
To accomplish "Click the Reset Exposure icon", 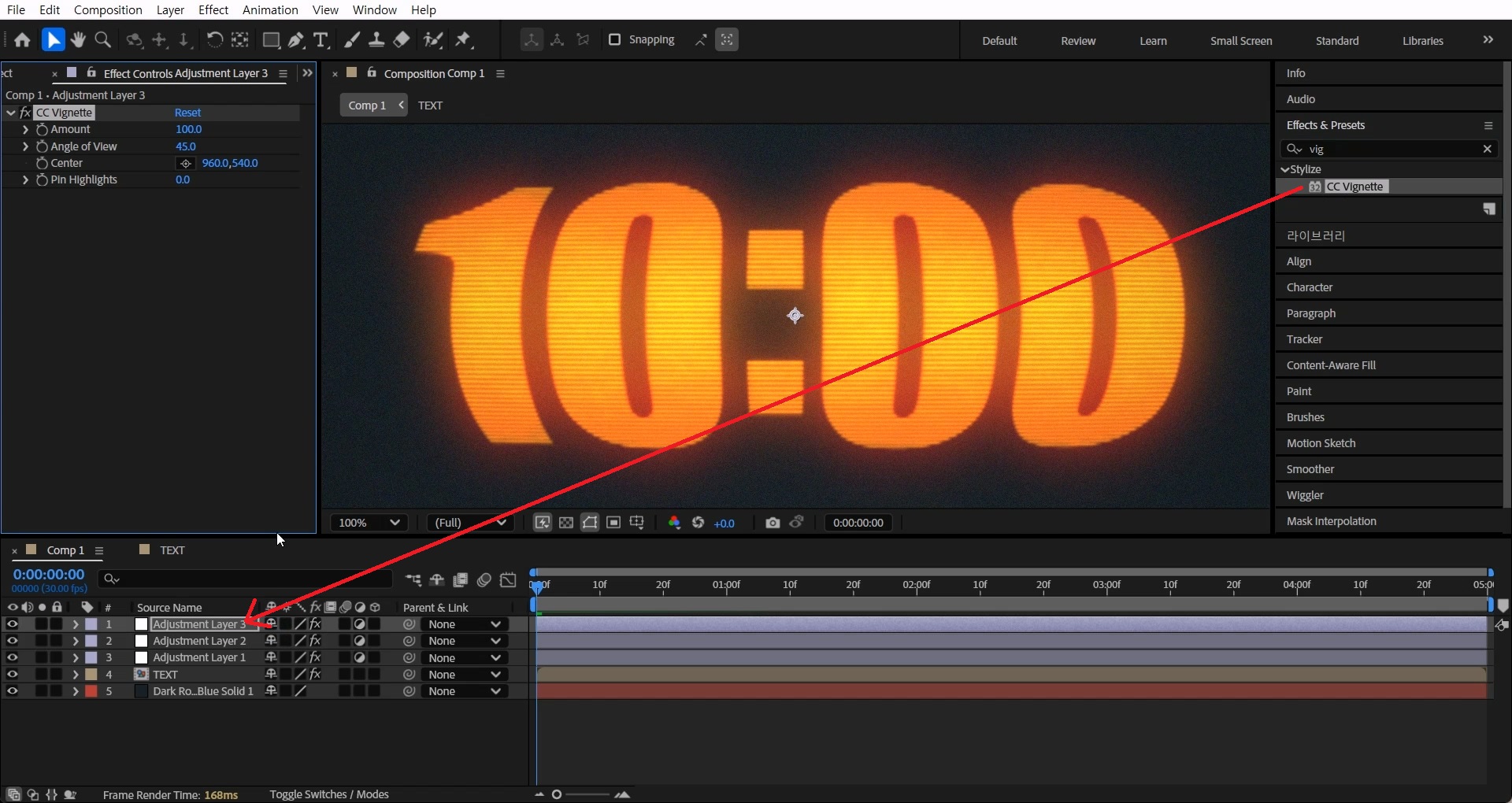I will (698, 523).
